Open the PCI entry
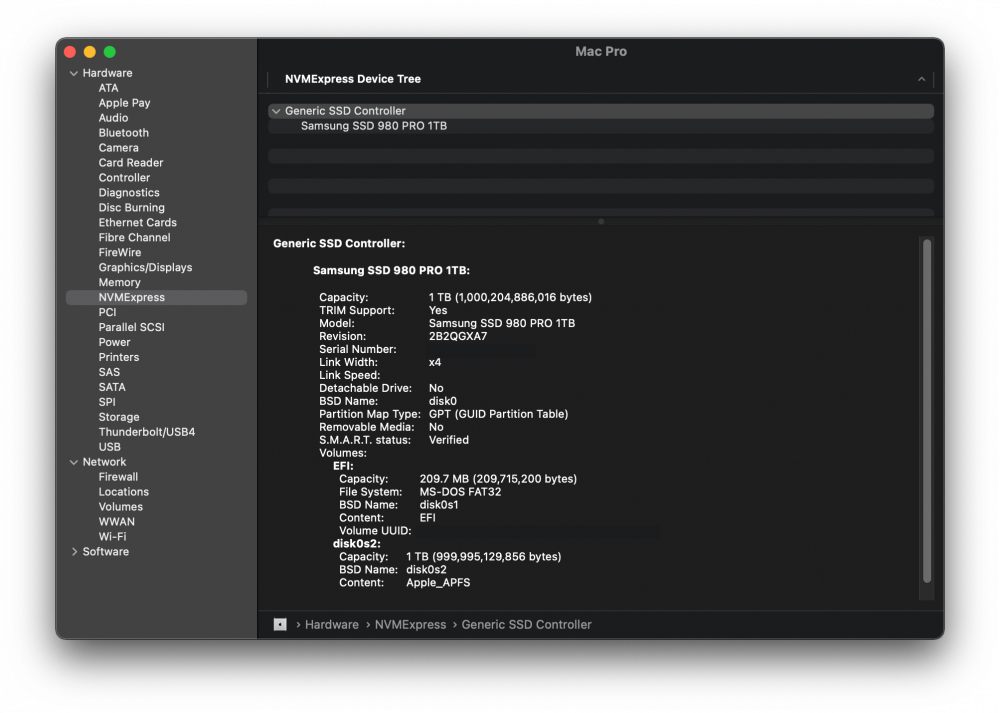This screenshot has height=713, width=1000. (x=107, y=312)
